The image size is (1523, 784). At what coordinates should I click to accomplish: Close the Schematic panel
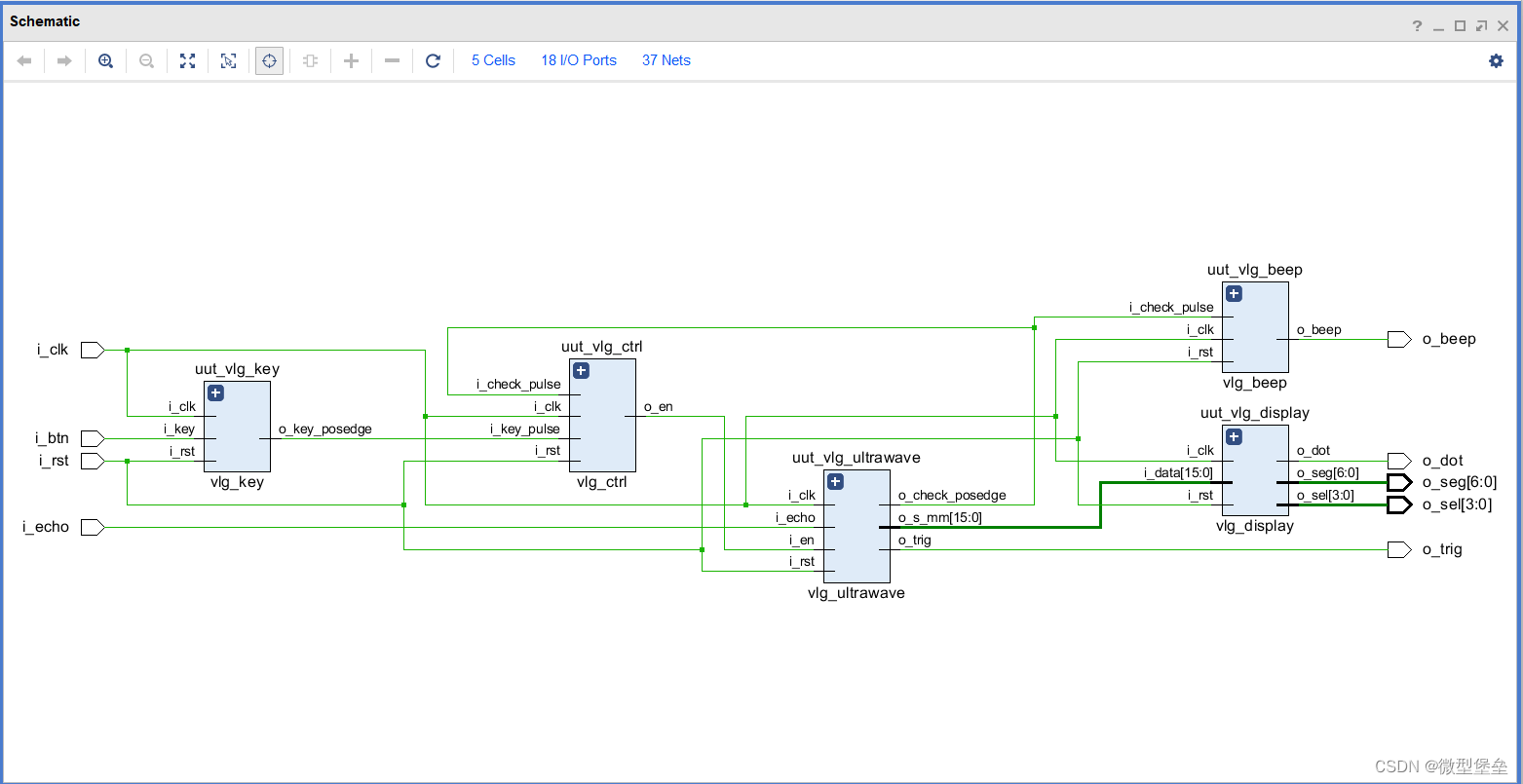point(1504,26)
